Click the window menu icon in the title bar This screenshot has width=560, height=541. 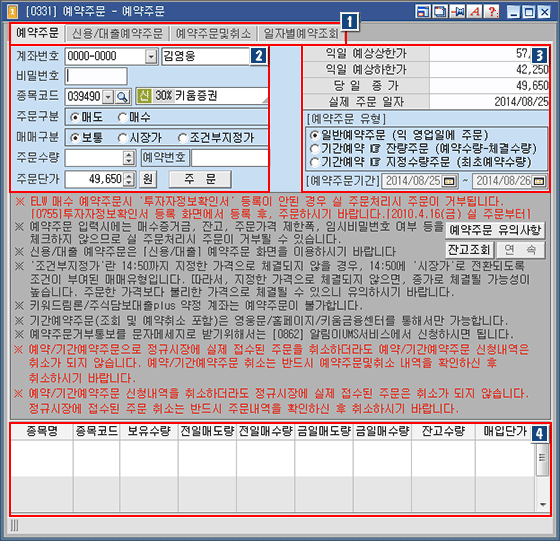pos(12,11)
